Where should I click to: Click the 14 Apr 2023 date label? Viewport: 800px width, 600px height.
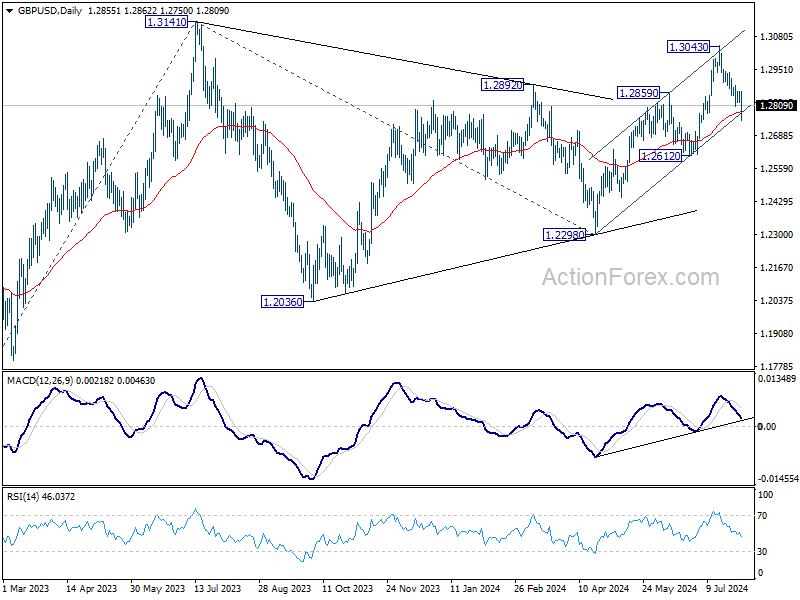(92, 589)
